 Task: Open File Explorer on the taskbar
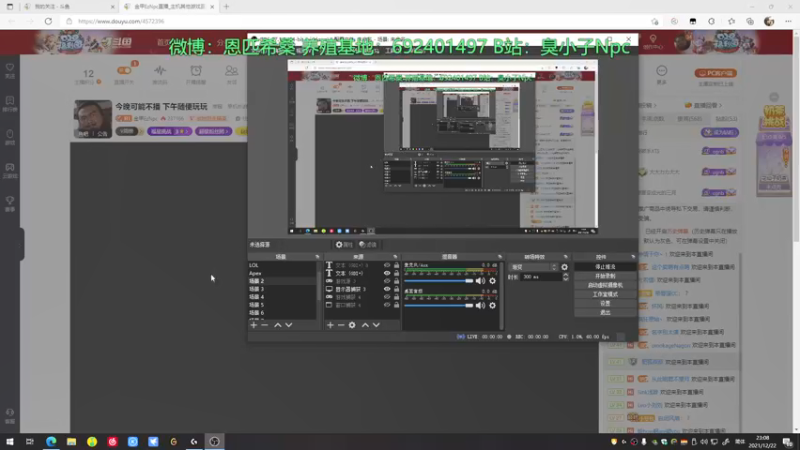tap(71, 441)
